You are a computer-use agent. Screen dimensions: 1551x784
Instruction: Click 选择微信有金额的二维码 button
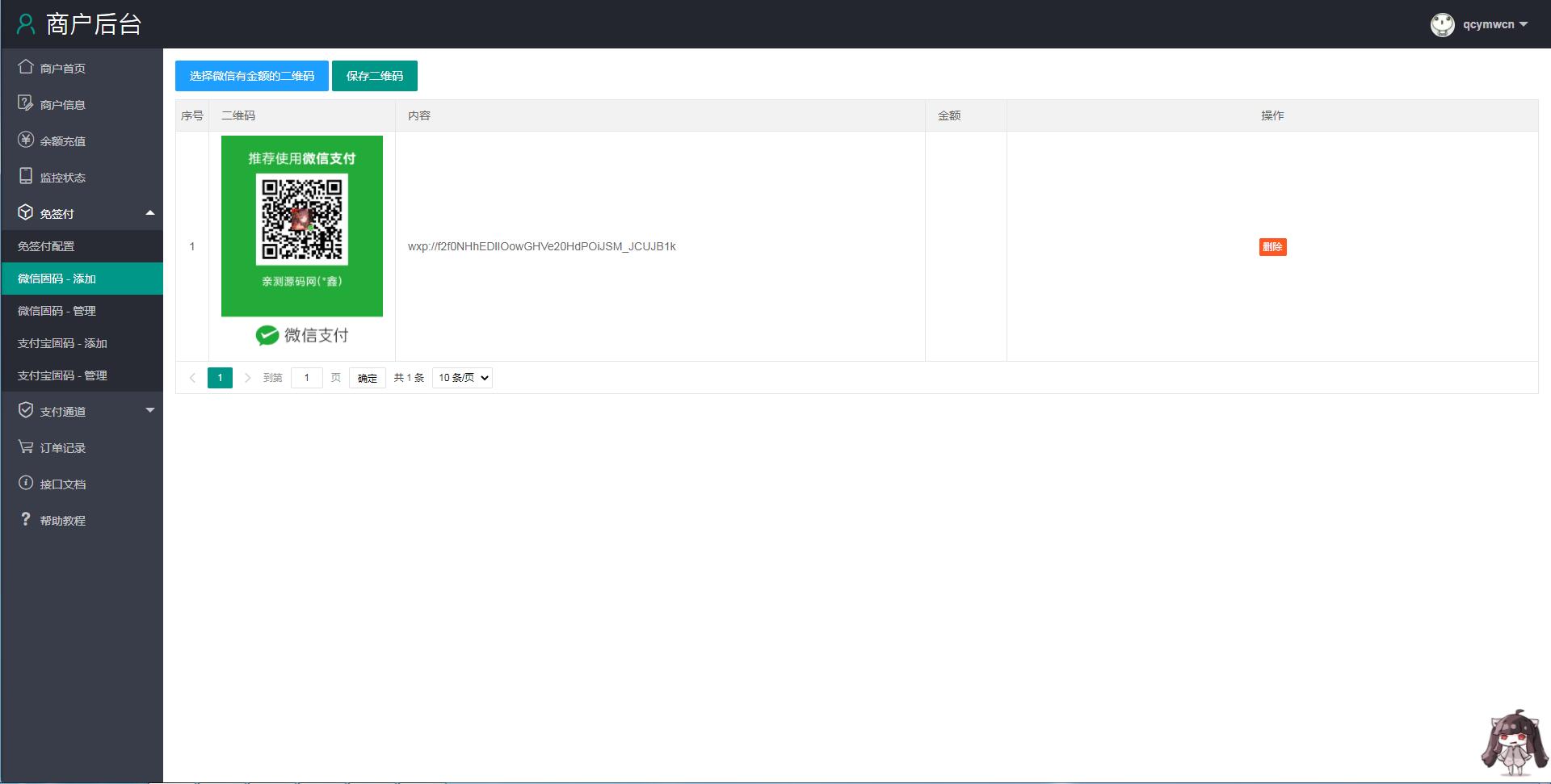252,76
